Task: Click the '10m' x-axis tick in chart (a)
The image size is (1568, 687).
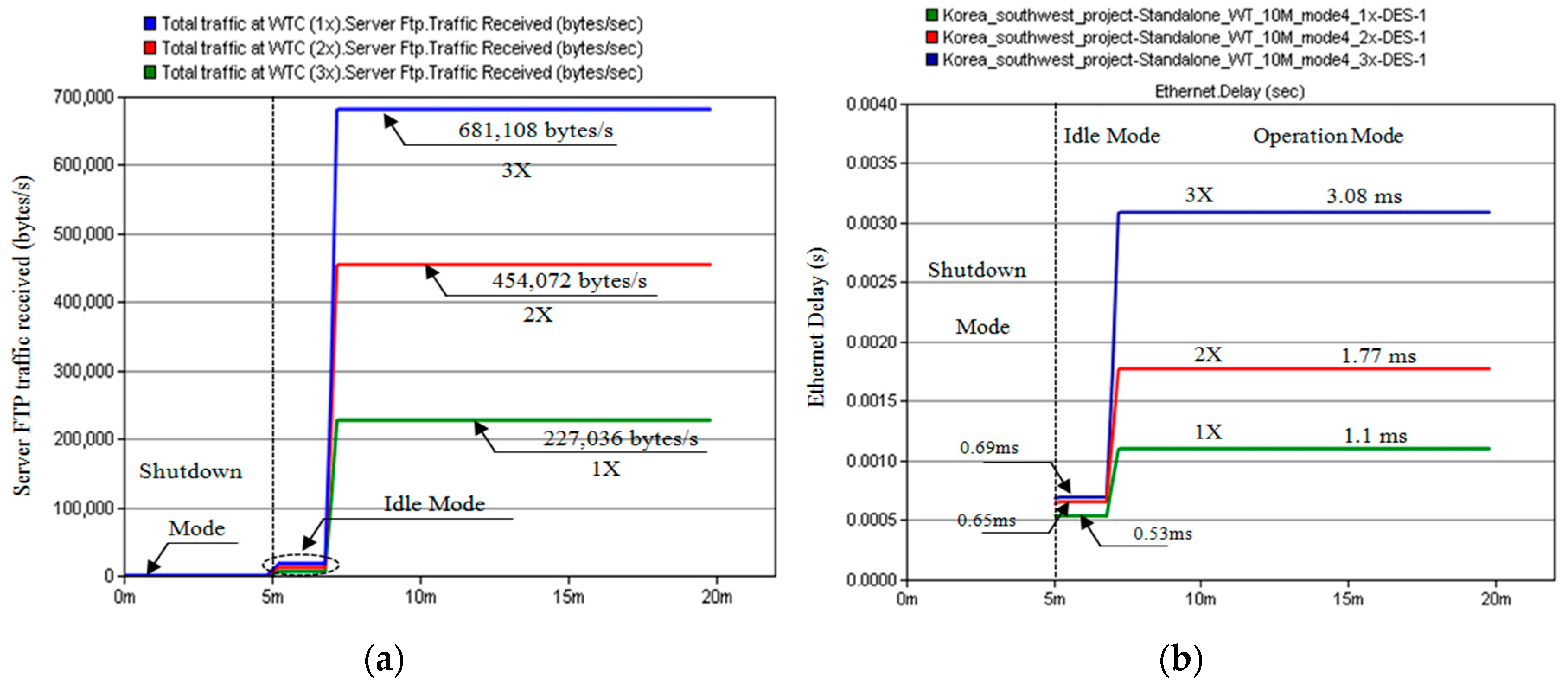Action: [x=421, y=597]
